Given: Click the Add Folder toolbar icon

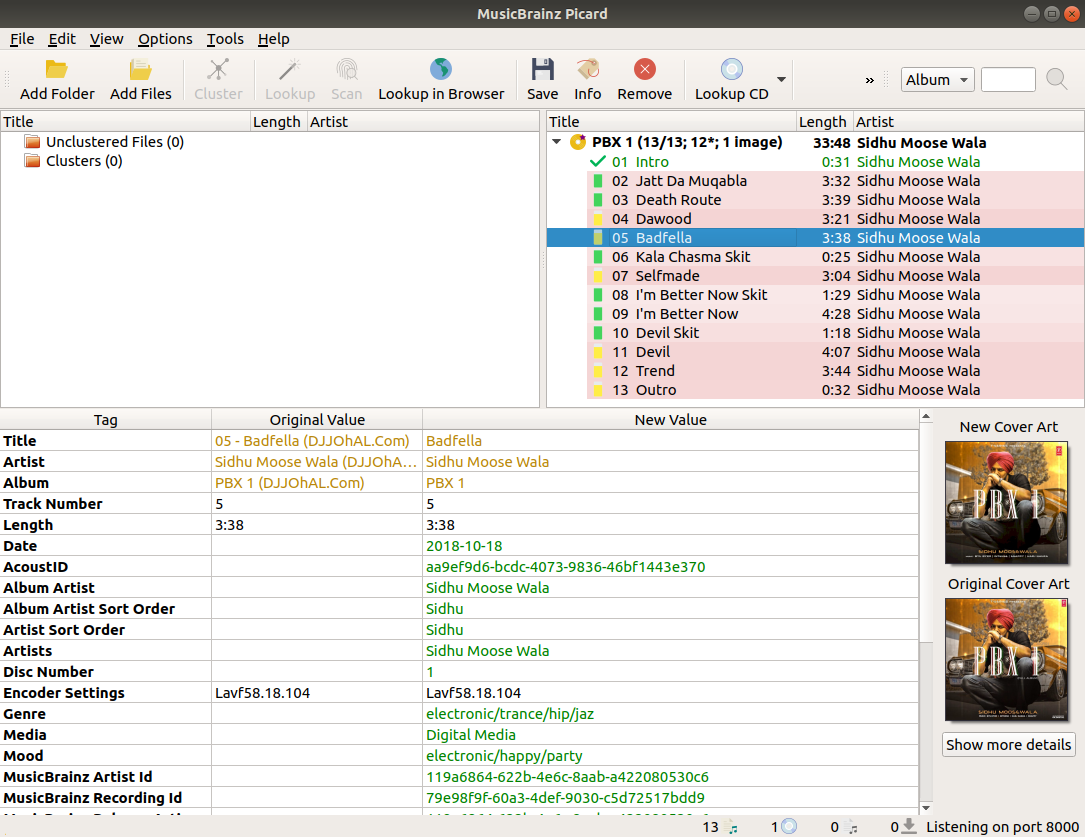Looking at the screenshot, I should (x=57, y=70).
